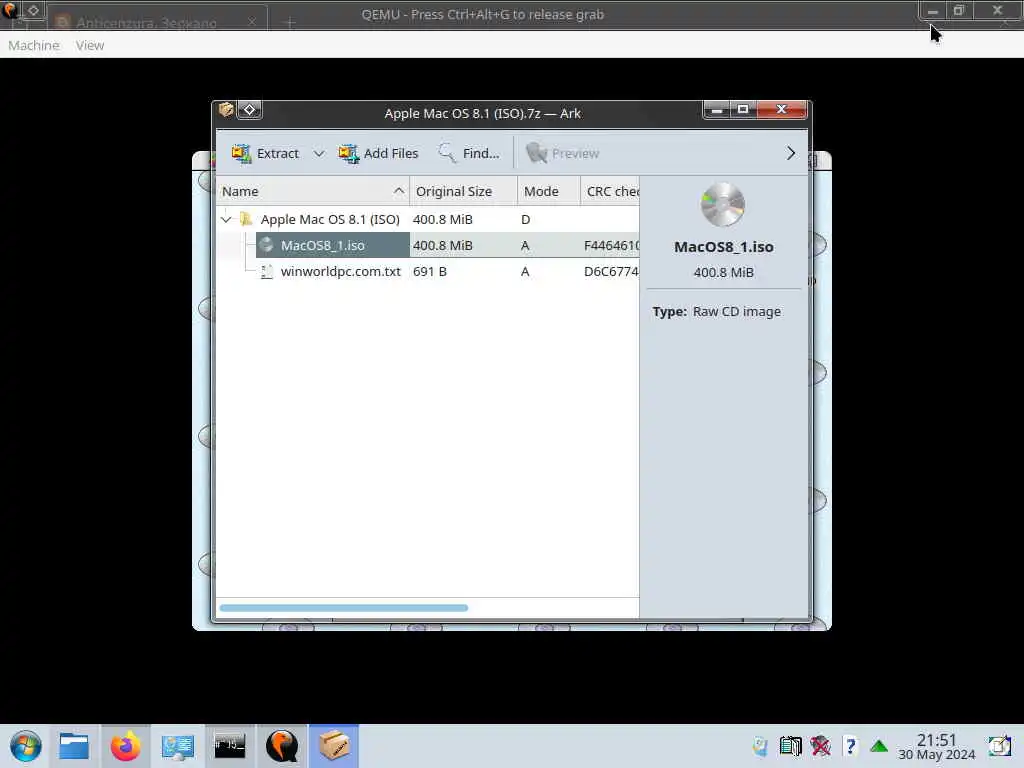The width and height of the screenshot is (1024, 768).
Task: Close the QEMU window
Action: click(997, 10)
